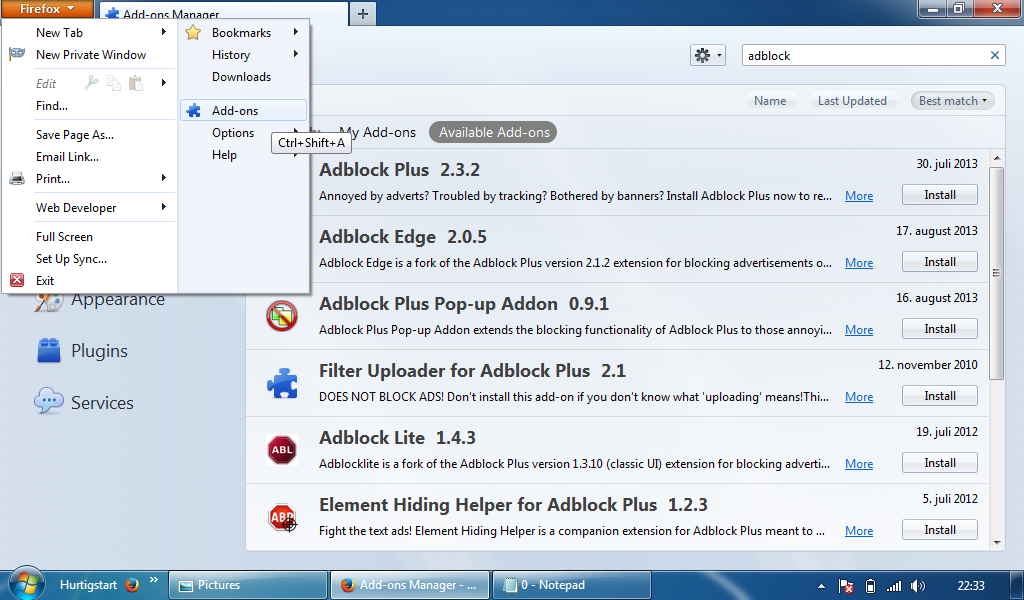Open Downloads from the menu
The image size is (1024, 600).
[243, 77]
